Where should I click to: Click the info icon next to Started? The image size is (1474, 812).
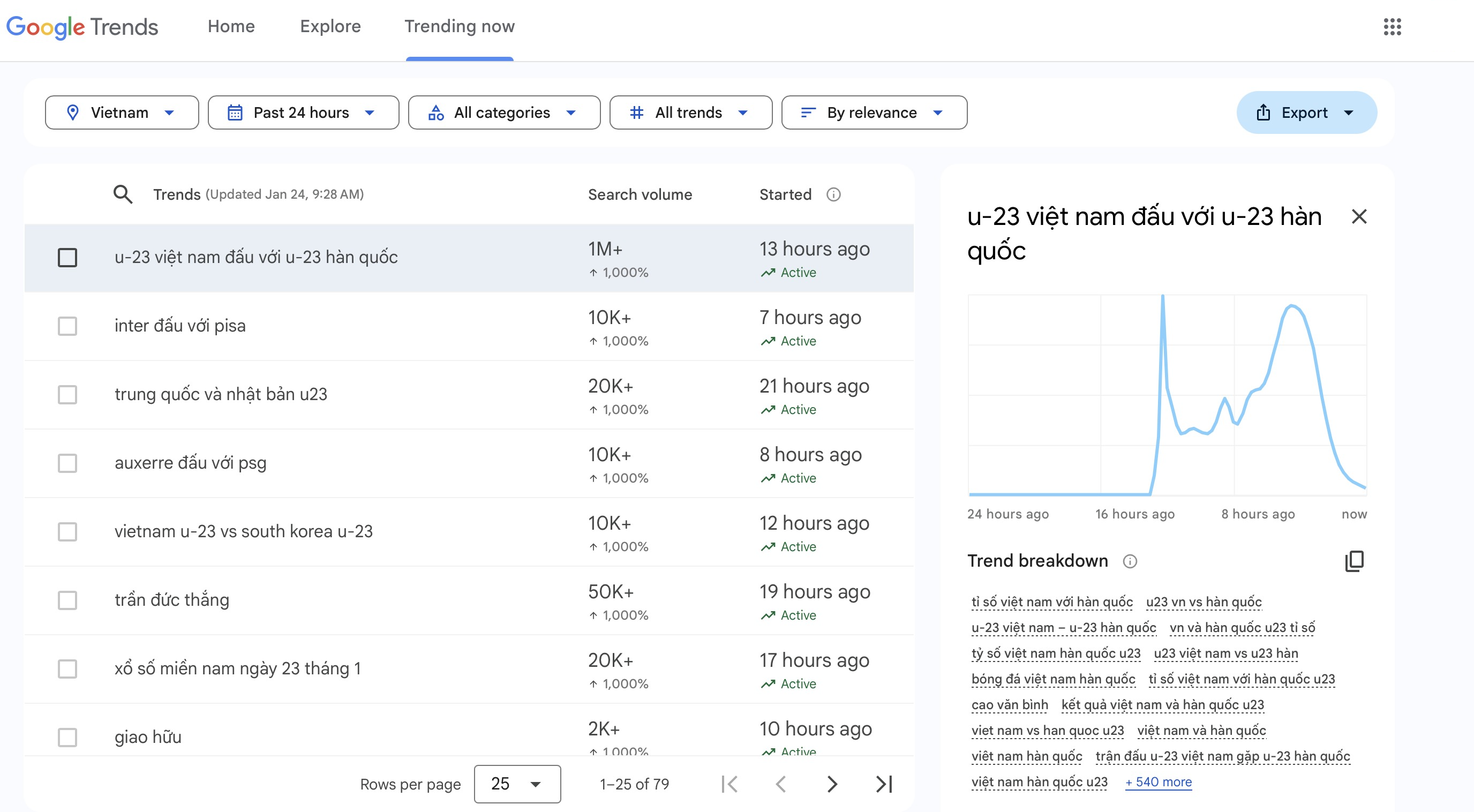(x=834, y=194)
